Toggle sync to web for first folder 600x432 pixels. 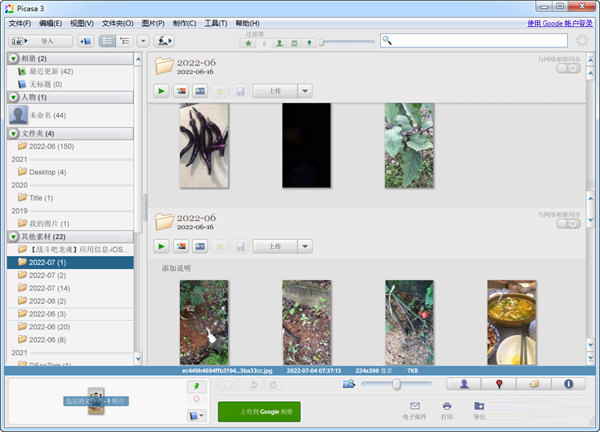[567, 69]
